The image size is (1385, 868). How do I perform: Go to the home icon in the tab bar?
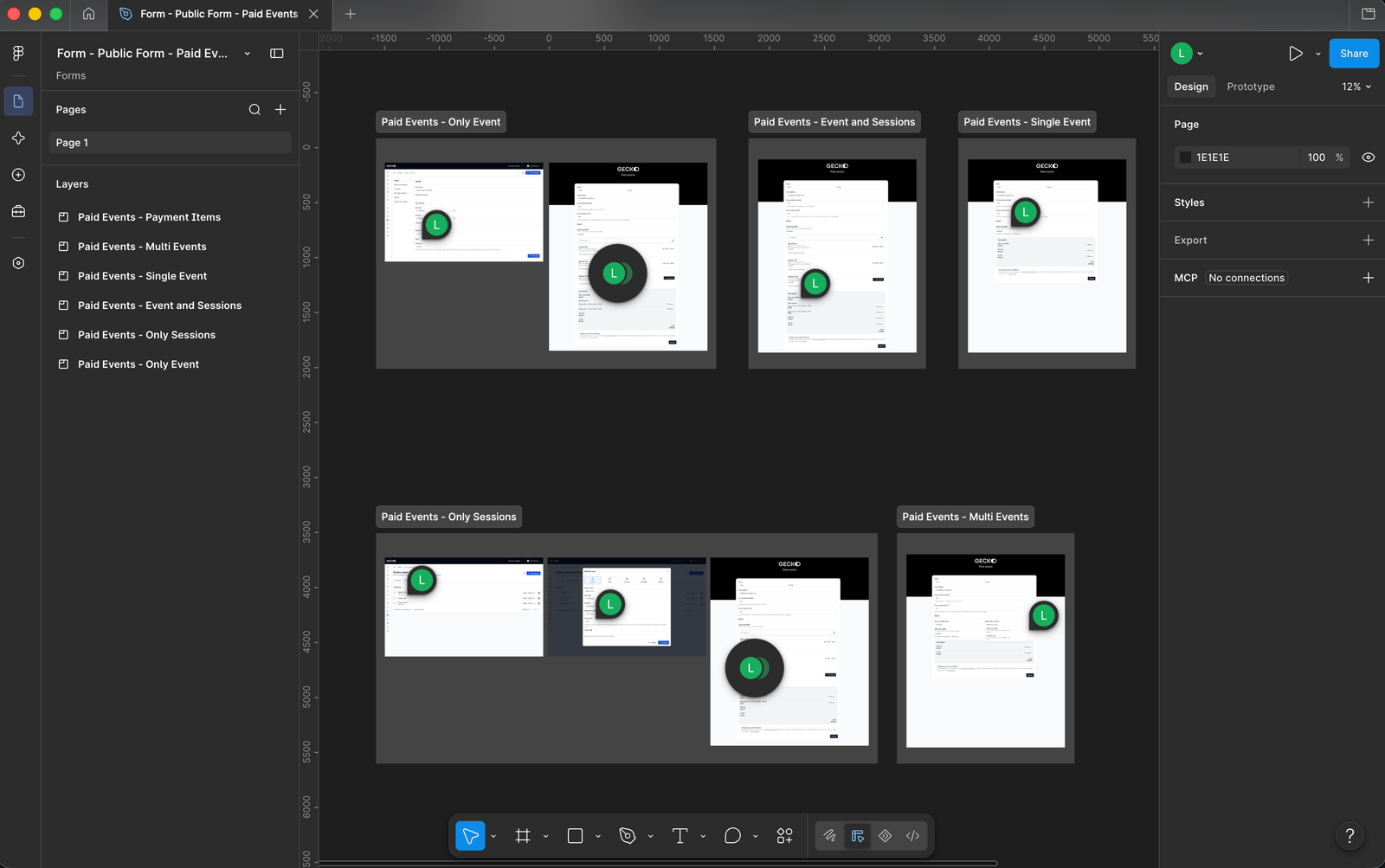click(x=88, y=14)
